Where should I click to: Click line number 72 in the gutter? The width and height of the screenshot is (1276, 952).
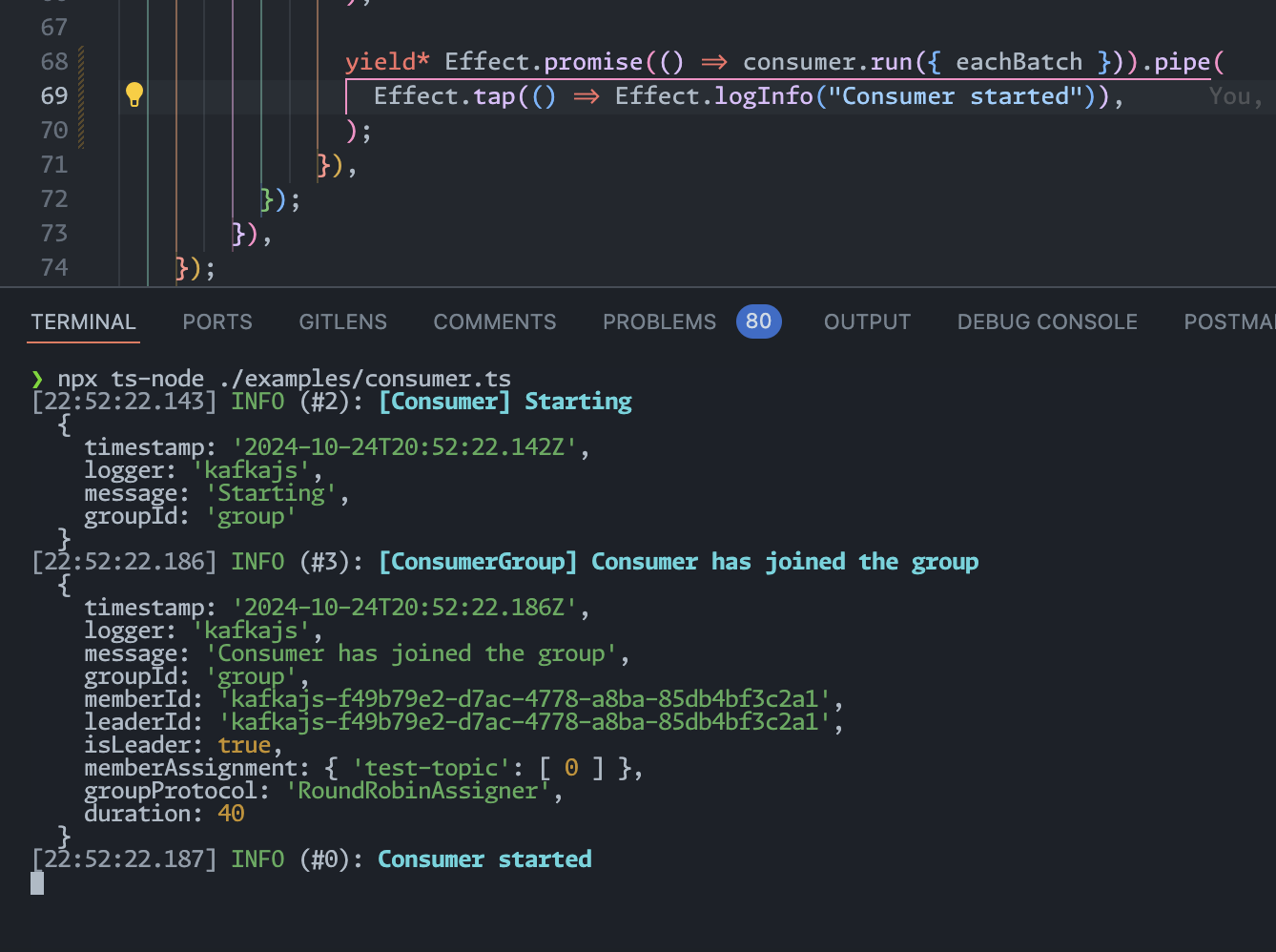(x=54, y=199)
